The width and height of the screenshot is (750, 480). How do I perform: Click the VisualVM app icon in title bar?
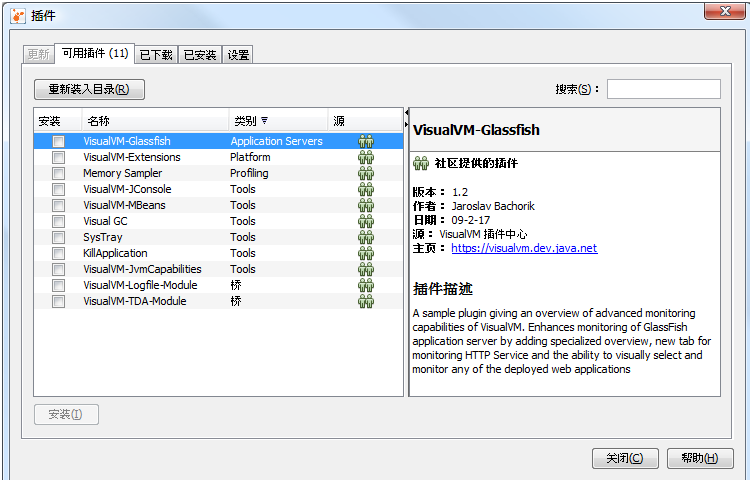coord(18,16)
